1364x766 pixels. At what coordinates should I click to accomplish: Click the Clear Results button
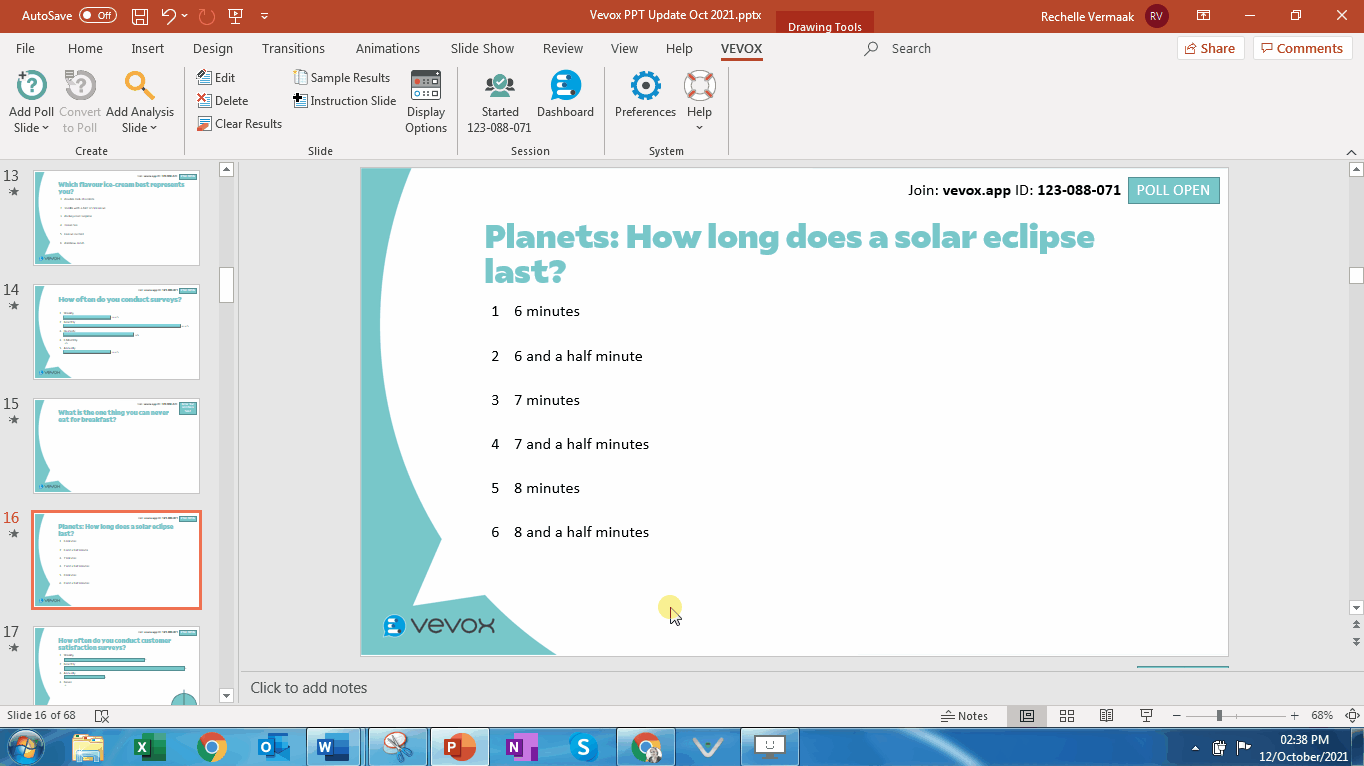point(239,124)
